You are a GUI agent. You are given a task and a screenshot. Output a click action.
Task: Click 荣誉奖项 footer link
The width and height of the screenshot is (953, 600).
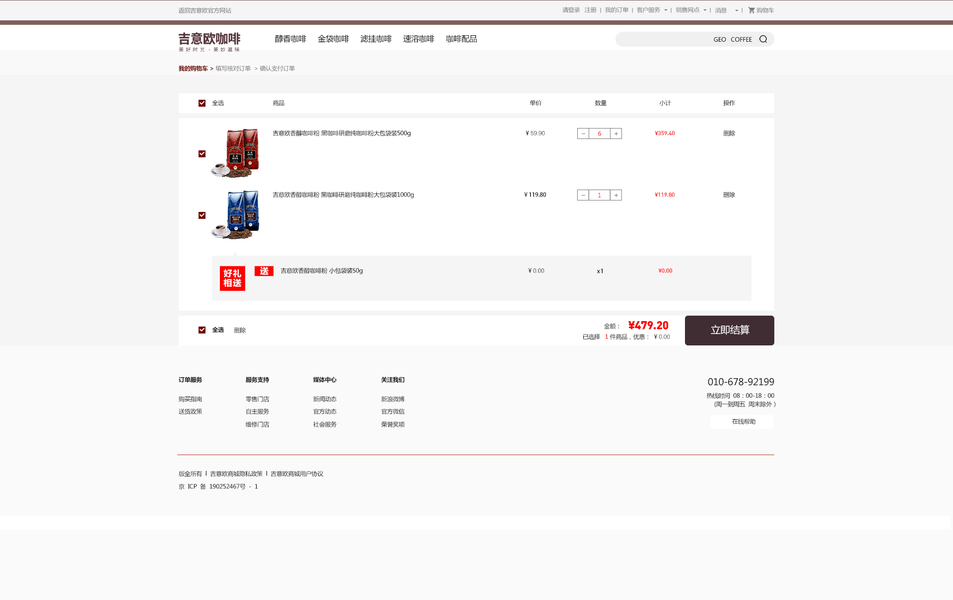tap(393, 424)
